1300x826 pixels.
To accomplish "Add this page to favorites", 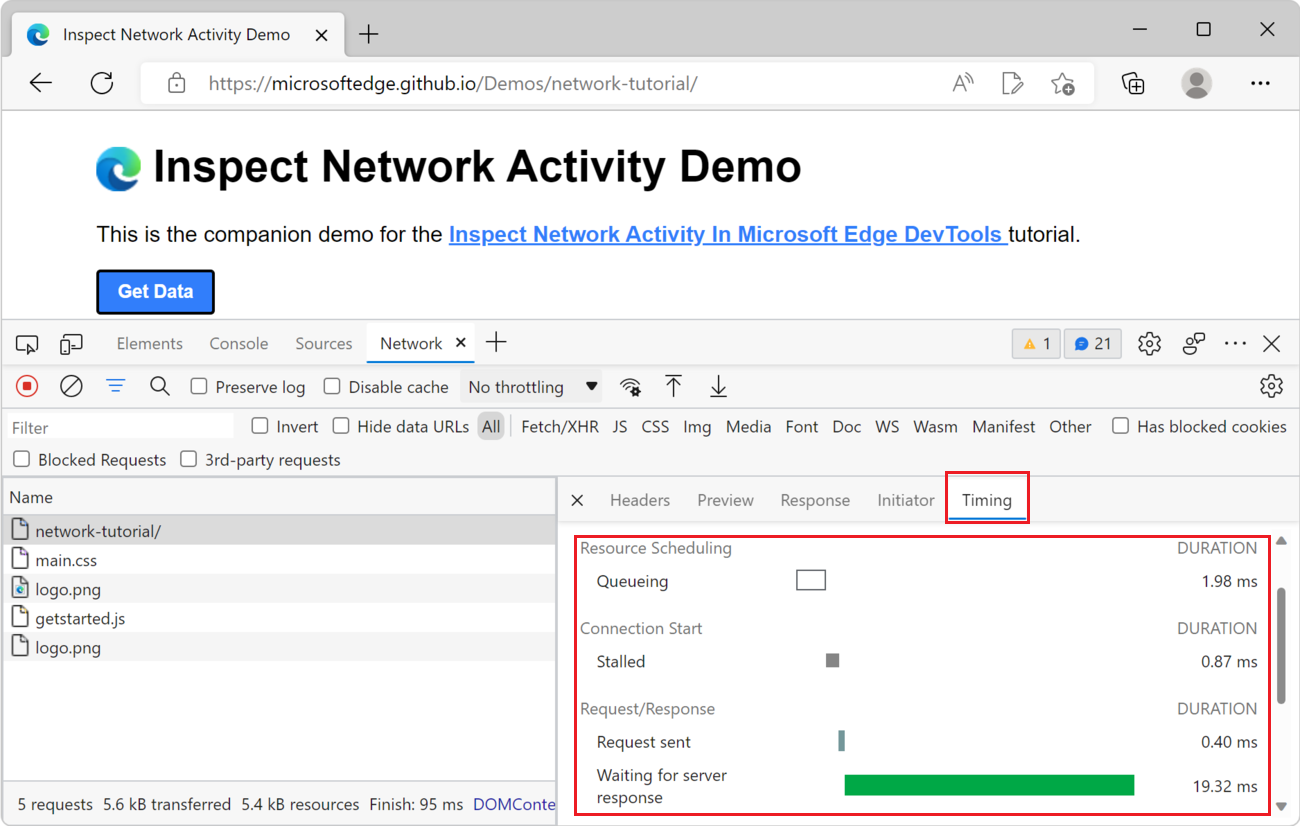I will tap(1063, 84).
